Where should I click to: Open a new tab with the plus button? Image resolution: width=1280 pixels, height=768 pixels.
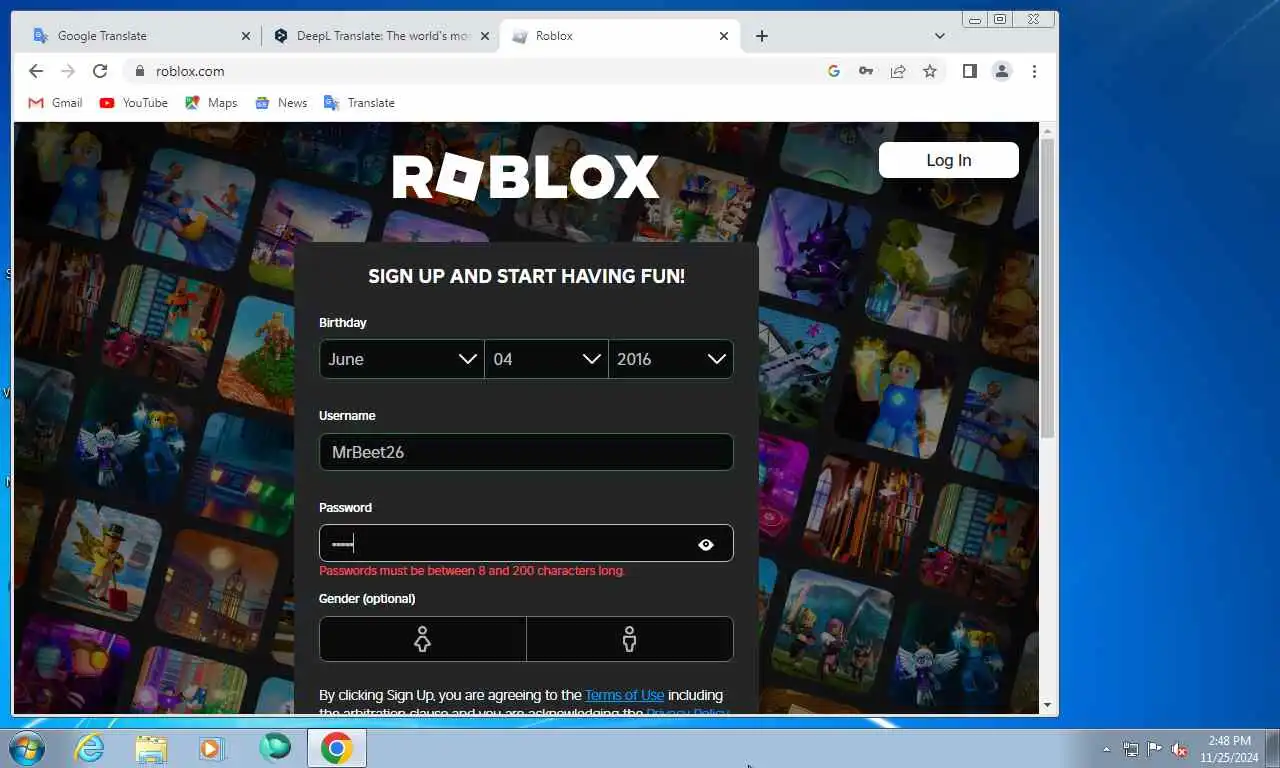[x=762, y=36]
